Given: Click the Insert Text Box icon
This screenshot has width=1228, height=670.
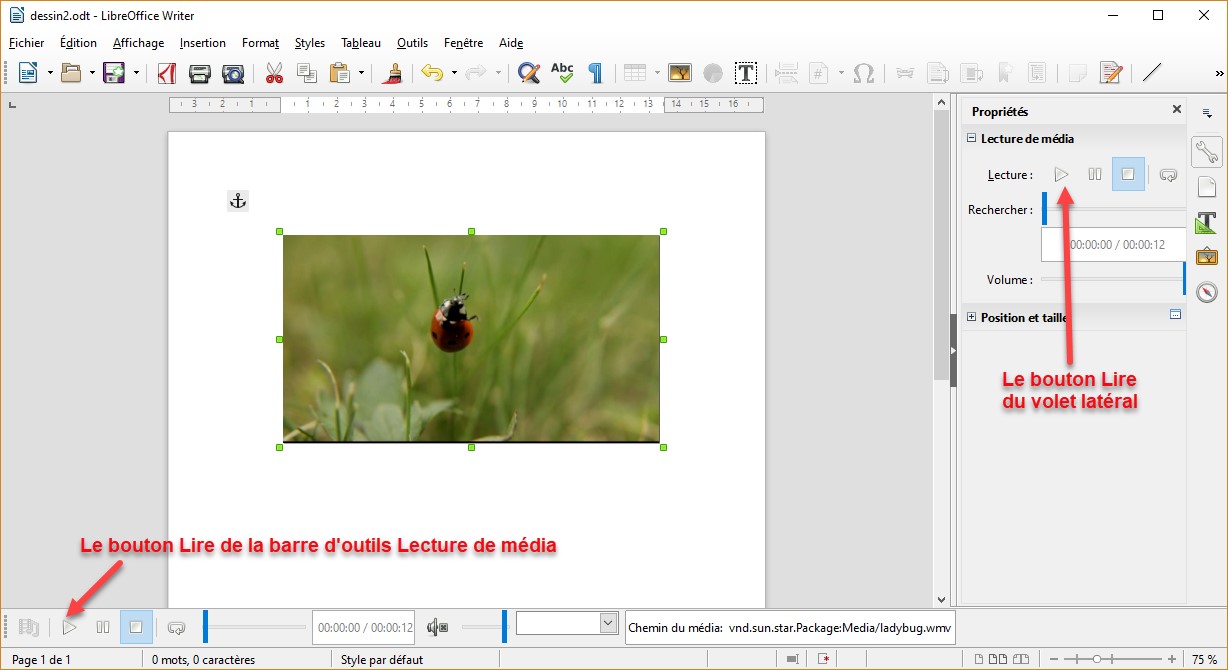Looking at the screenshot, I should [x=745, y=73].
